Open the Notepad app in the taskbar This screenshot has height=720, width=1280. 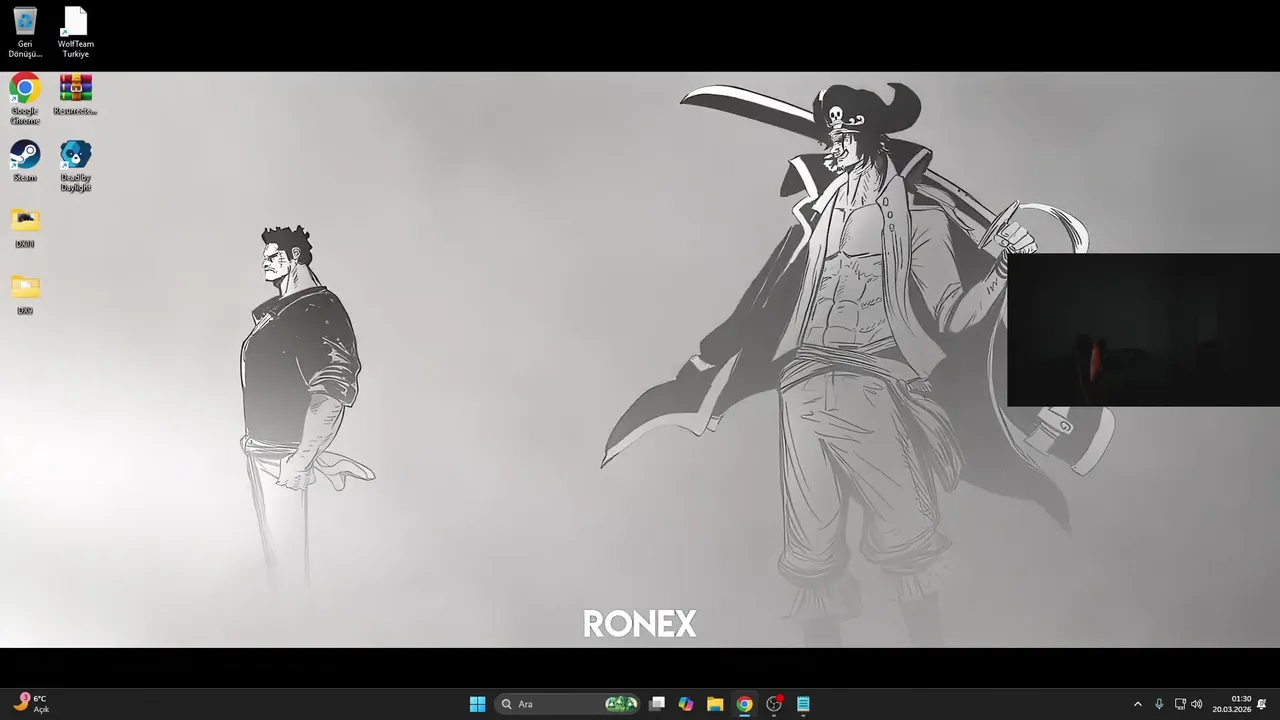[803, 704]
